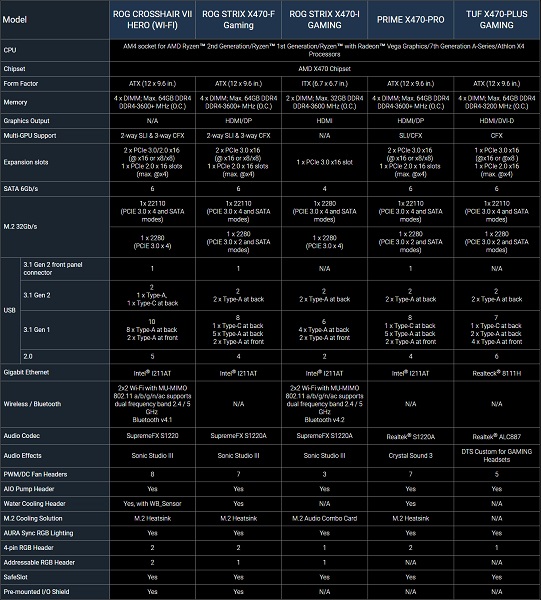Select the ROG STRIX X470-F Gaming column header
This screenshot has width=541, height=600.
[x=238, y=20]
